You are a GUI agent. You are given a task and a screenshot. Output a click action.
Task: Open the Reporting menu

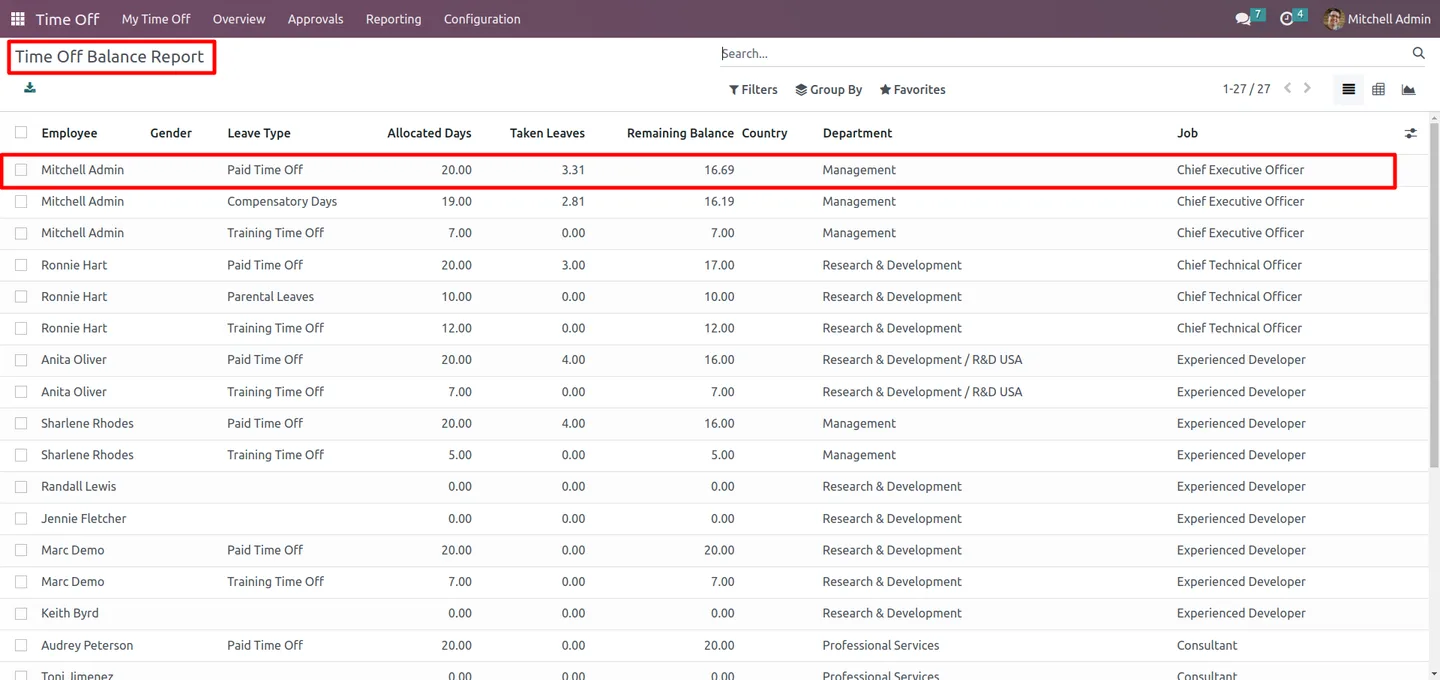(x=393, y=19)
